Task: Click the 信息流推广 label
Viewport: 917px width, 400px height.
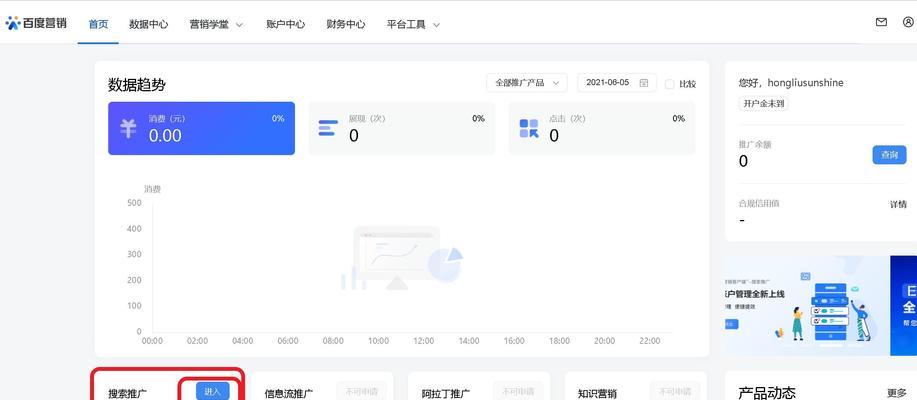Action: (x=289, y=393)
